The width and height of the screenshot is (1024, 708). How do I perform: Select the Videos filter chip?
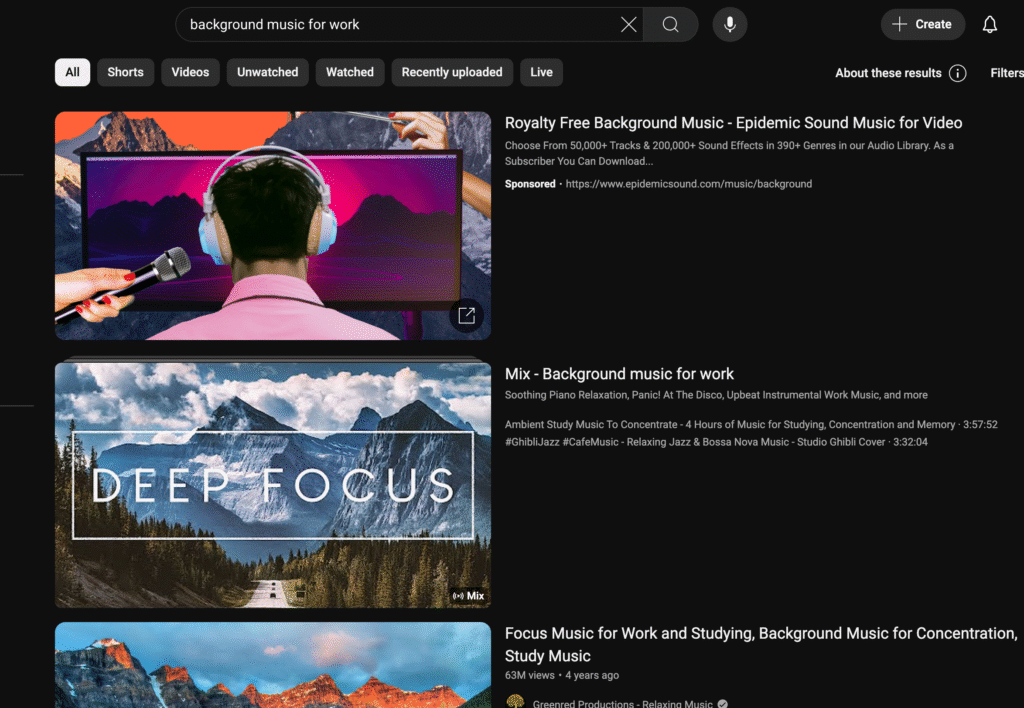[190, 72]
